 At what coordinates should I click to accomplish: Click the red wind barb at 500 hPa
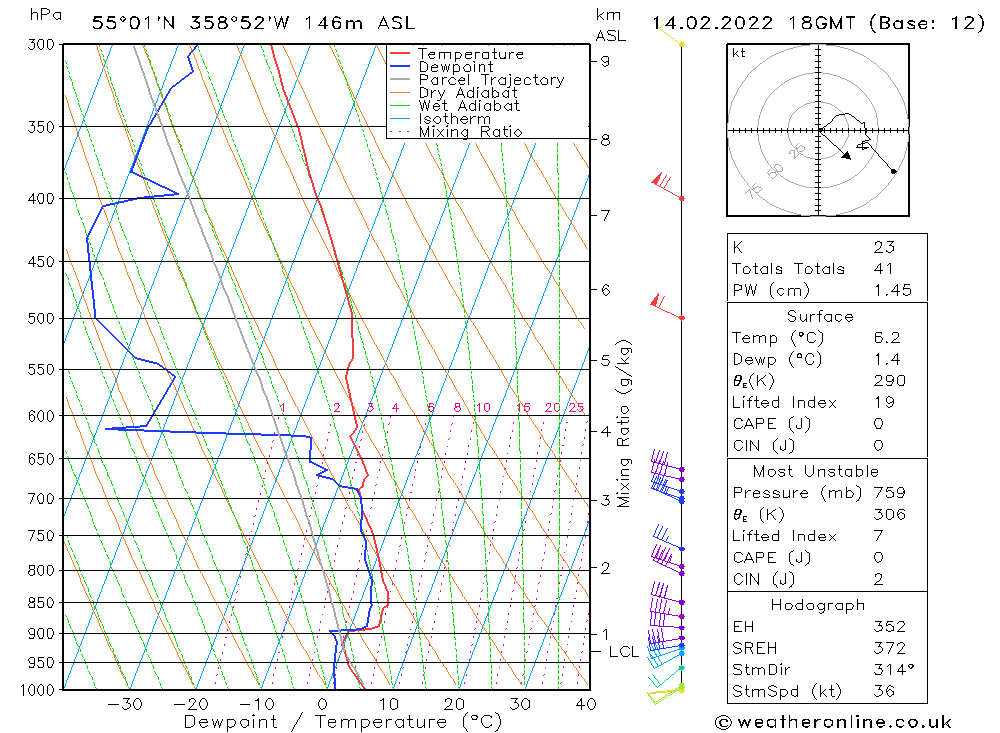(x=667, y=307)
